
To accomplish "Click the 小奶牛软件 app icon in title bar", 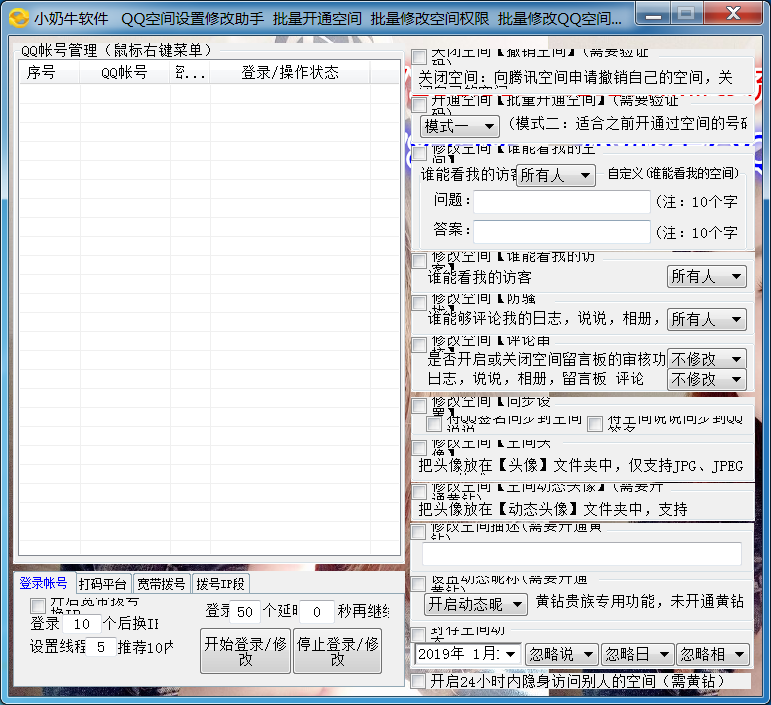I will [x=19, y=18].
